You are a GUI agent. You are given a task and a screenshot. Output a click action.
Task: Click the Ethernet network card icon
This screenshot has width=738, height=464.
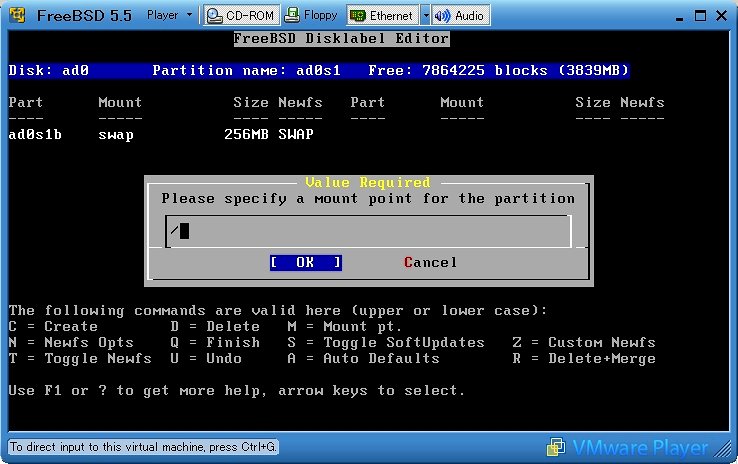[357, 15]
